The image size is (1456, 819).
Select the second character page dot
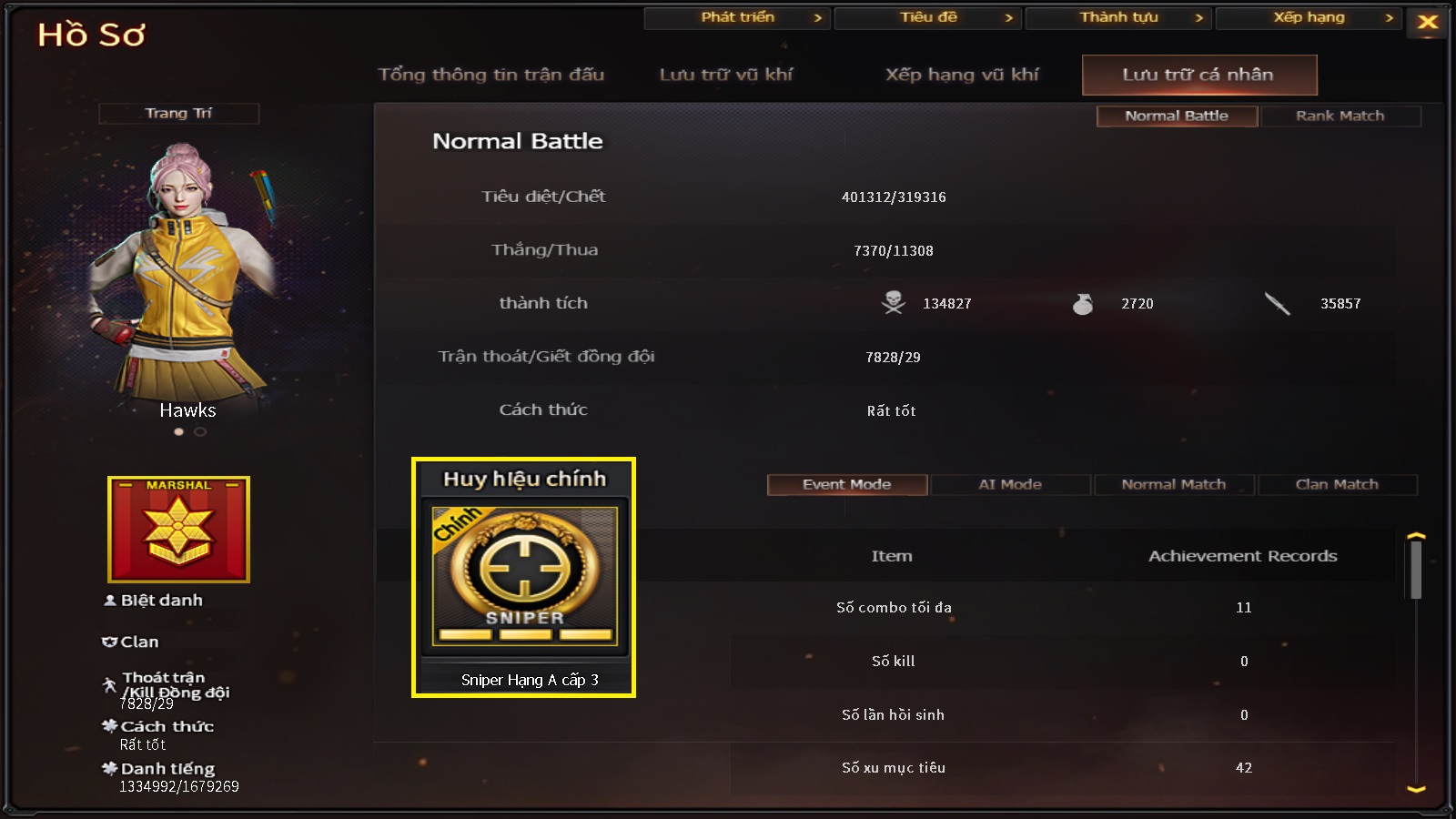coord(200,432)
